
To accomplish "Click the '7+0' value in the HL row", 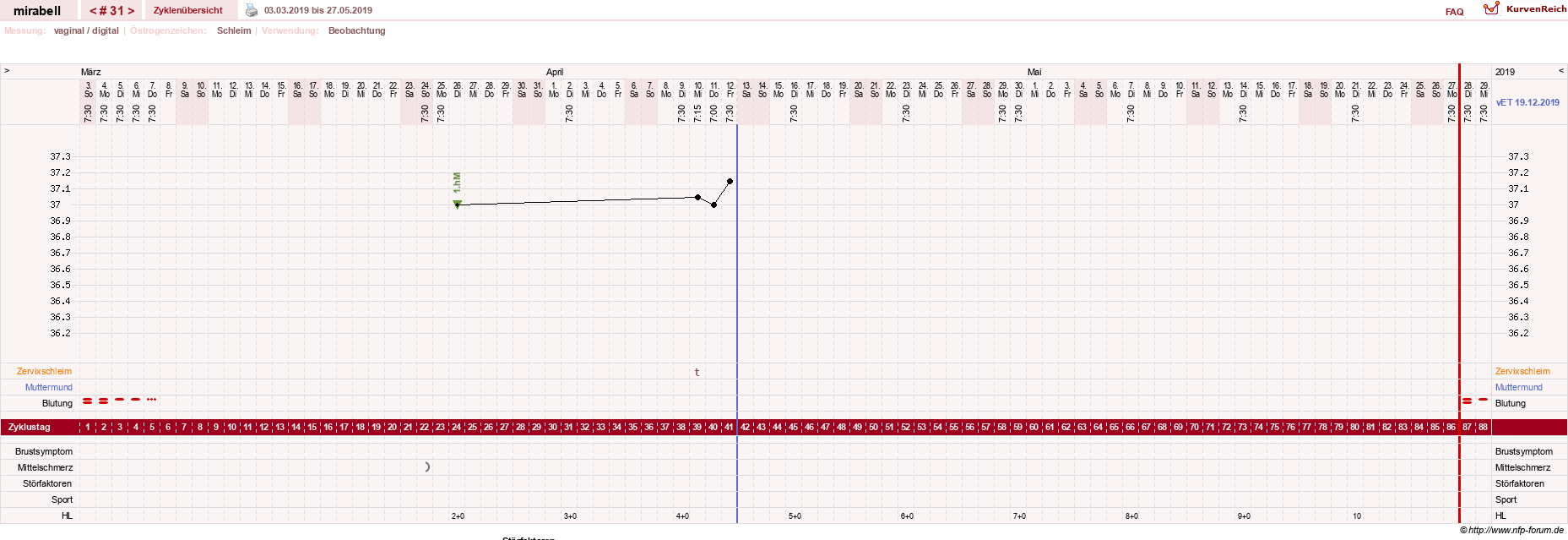I will [x=1019, y=515].
